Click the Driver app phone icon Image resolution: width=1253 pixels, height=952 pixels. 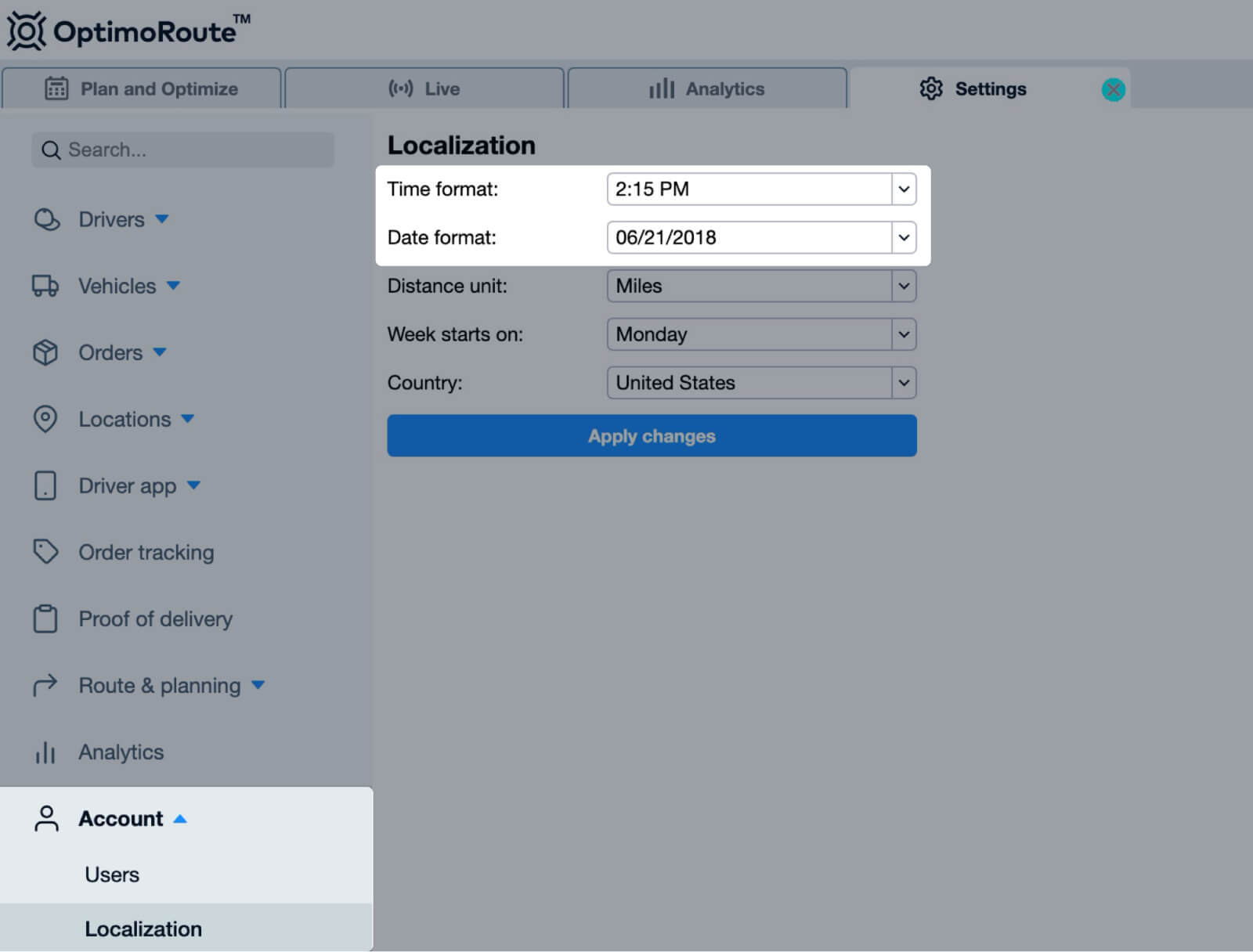[45, 486]
